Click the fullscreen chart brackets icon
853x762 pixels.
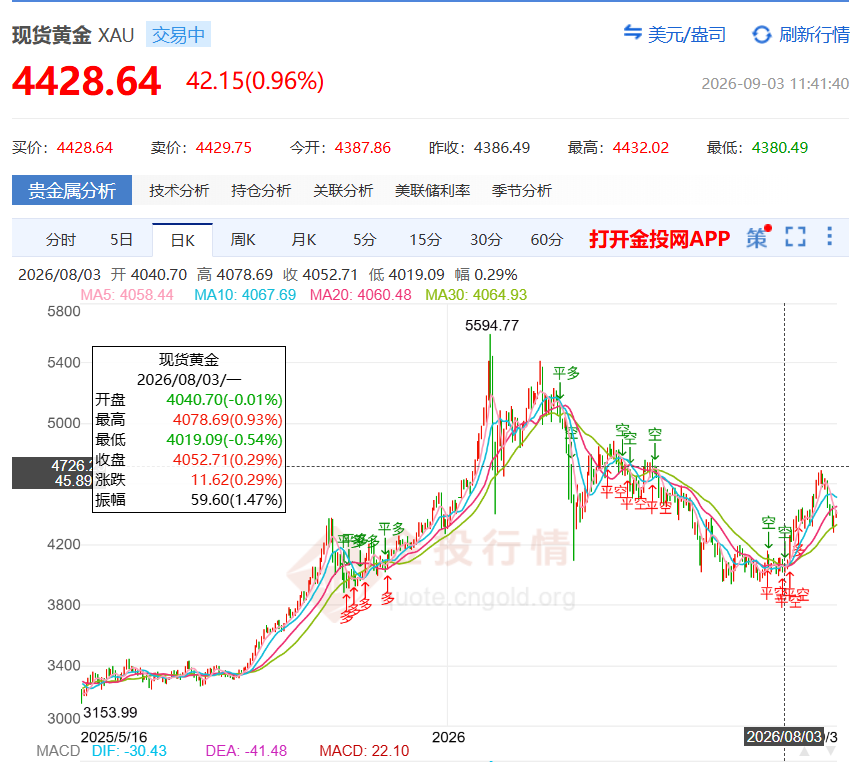tap(795, 237)
